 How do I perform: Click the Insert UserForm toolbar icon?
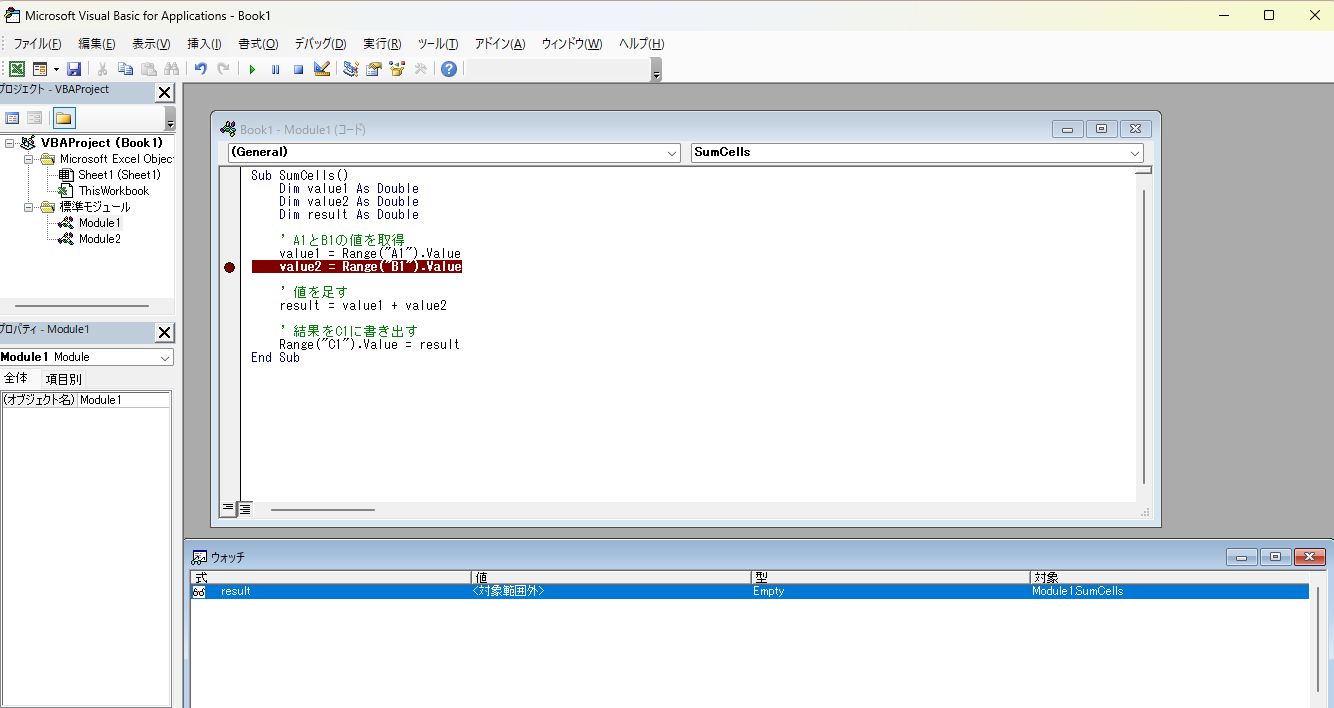pyautogui.click(x=40, y=69)
